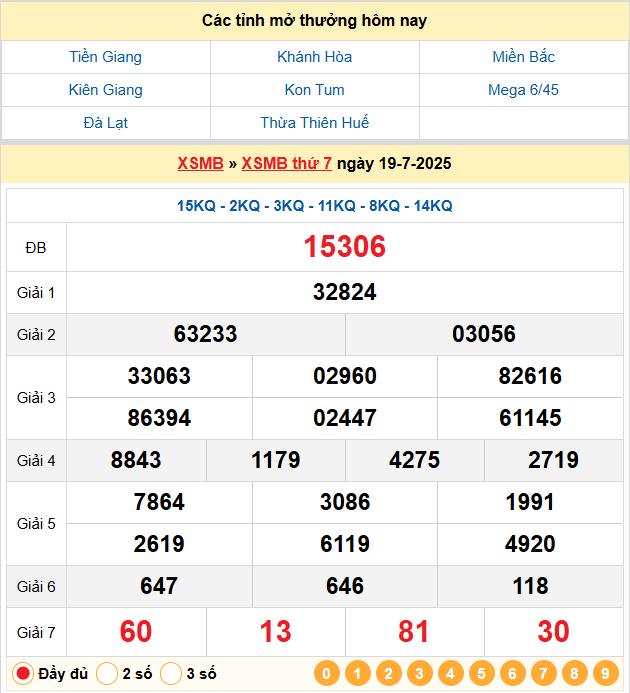Filter results by digit 7 circle
Viewport: 630px width, 693px height.
point(543,674)
